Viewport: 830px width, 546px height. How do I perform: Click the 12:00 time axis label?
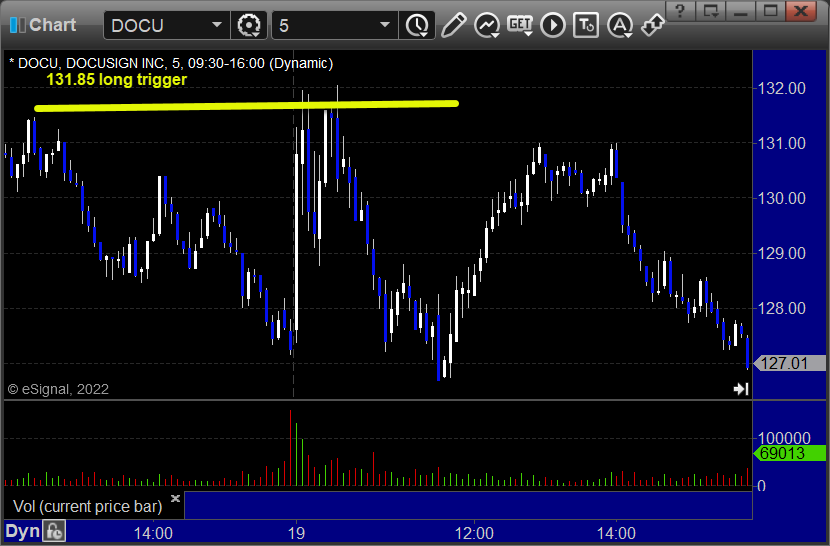point(474,533)
